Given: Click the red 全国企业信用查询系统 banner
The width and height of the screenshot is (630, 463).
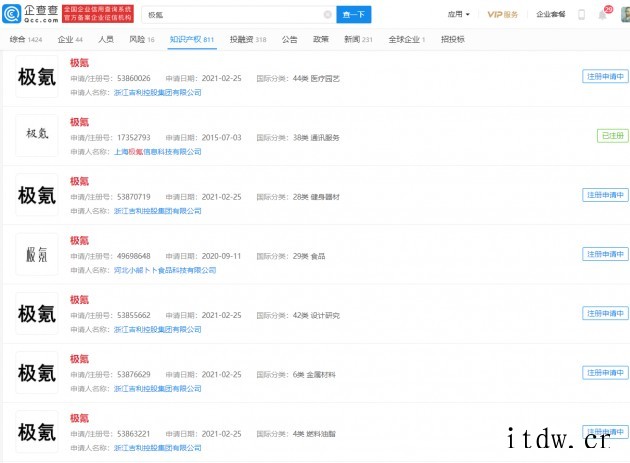Looking at the screenshot, I should point(98,14).
